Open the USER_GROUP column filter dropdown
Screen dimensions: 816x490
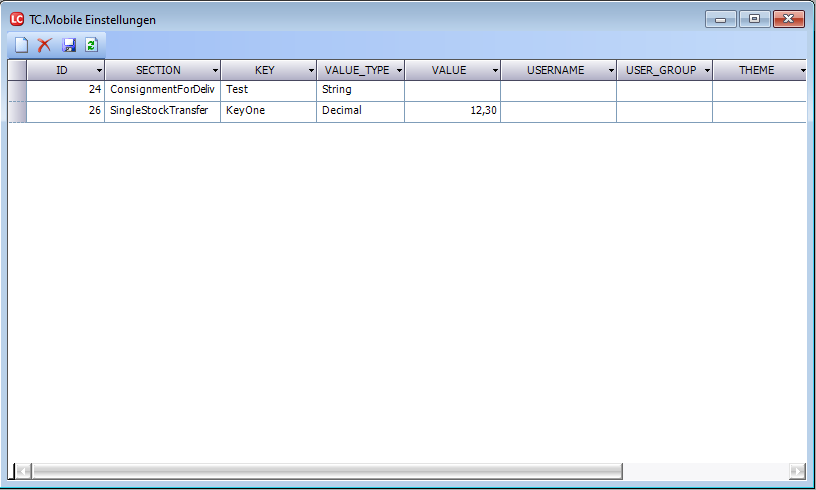tap(706, 71)
